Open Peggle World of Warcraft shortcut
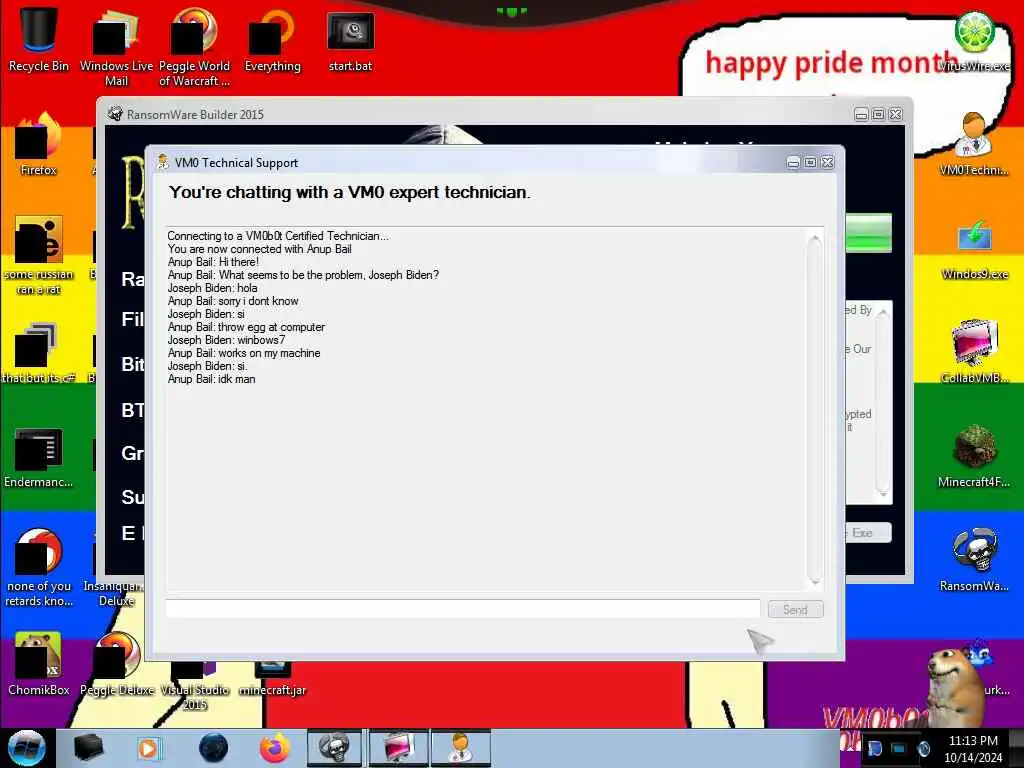The width and height of the screenshot is (1024, 768). tap(194, 46)
